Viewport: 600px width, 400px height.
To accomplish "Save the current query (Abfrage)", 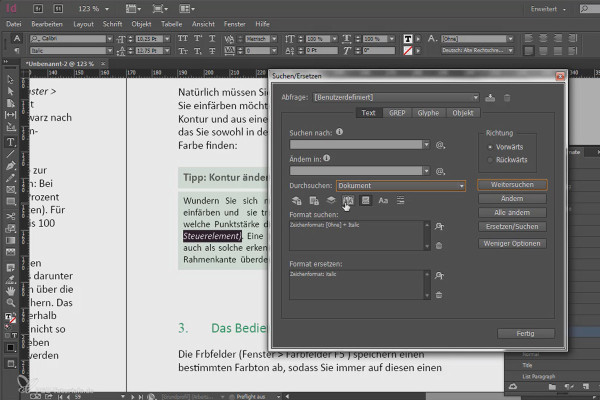I will click(490, 98).
